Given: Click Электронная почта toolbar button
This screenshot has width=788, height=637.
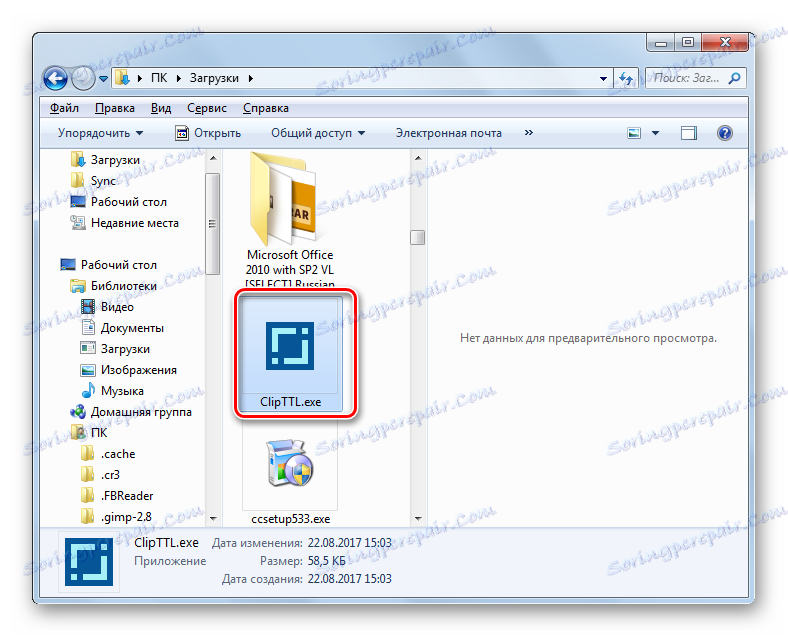Looking at the screenshot, I should pos(448,133).
